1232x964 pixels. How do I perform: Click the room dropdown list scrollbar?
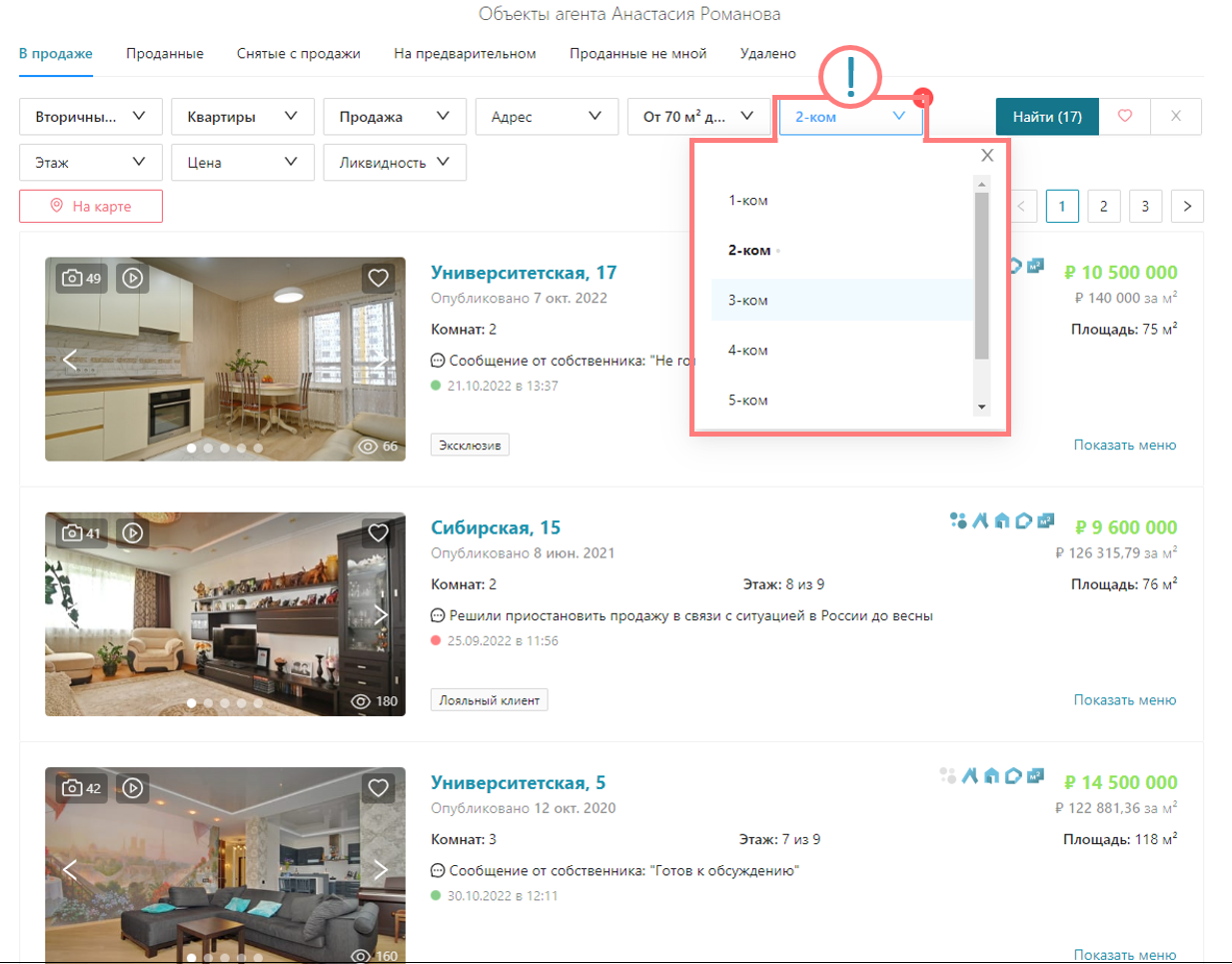pyautogui.click(x=981, y=277)
